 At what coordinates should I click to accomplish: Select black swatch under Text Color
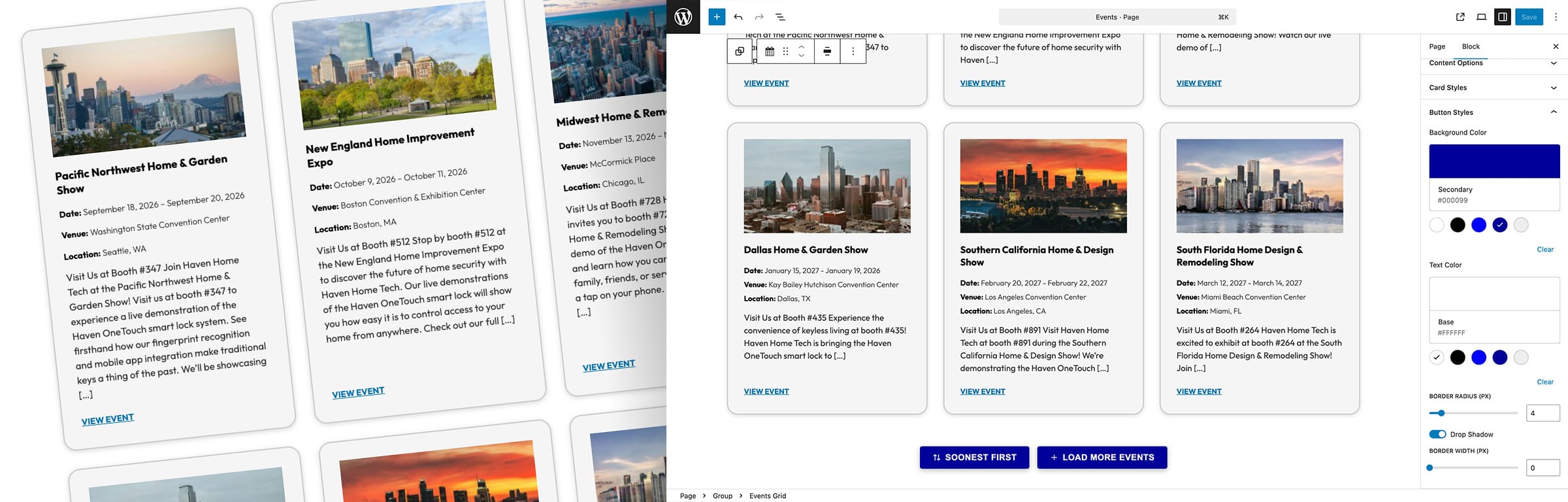[x=1458, y=357]
